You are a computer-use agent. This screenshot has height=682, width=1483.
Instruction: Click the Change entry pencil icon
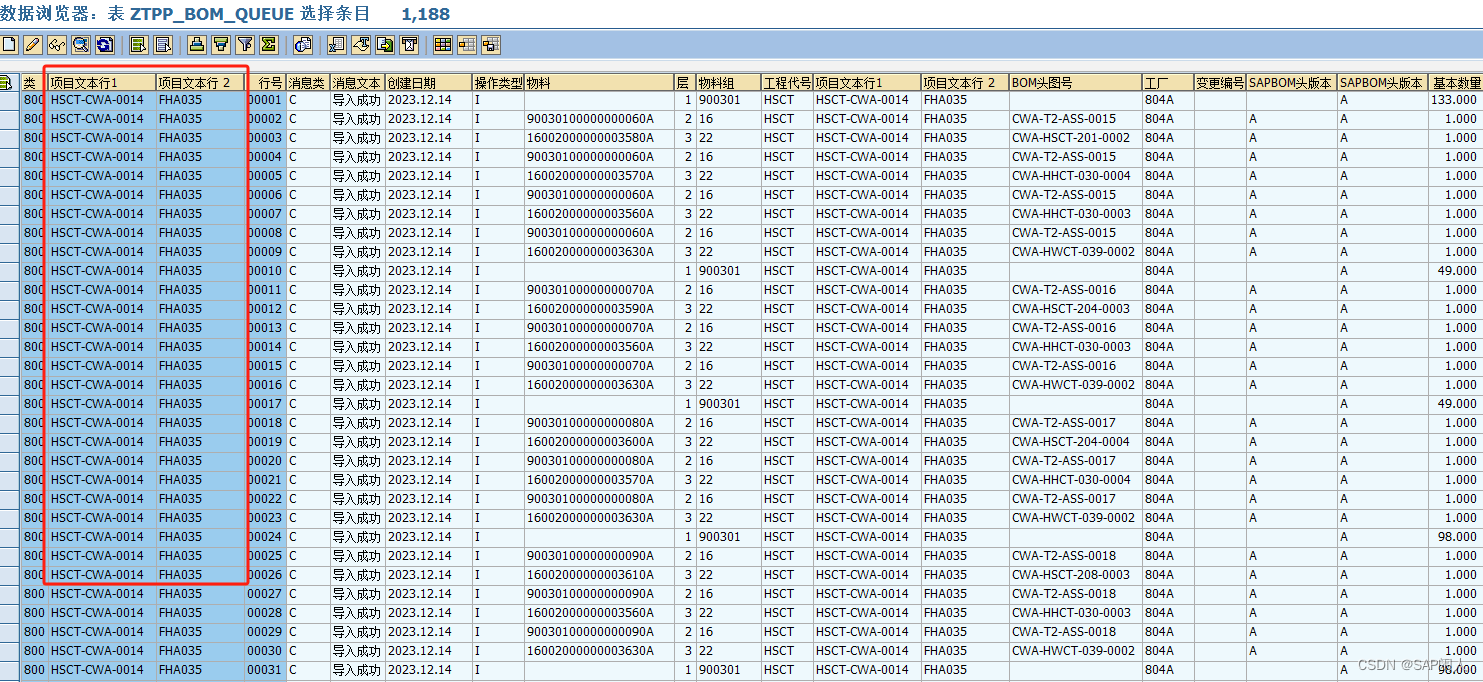click(33, 45)
